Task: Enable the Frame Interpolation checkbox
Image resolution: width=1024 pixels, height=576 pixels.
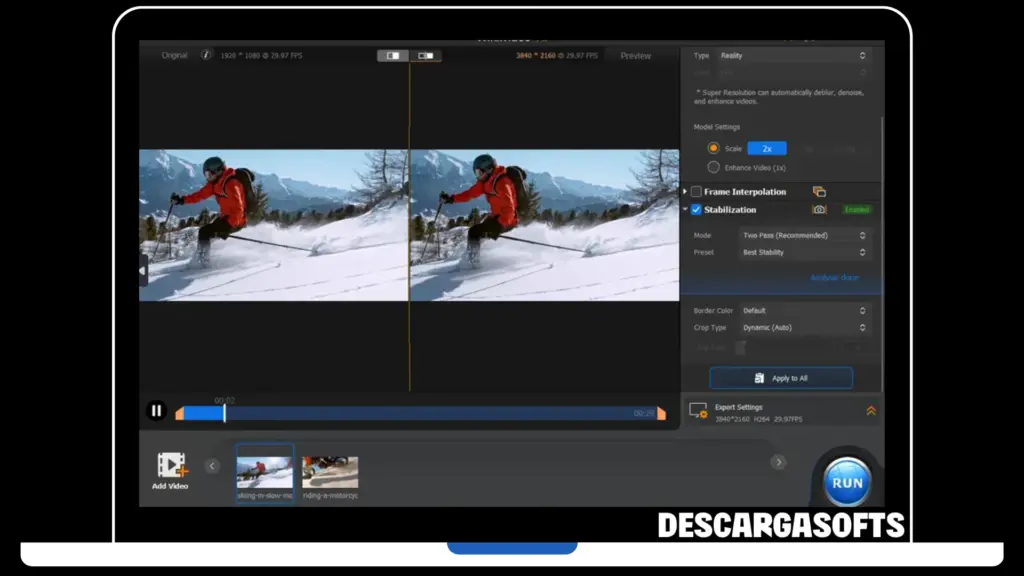Action: click(696, 192)
